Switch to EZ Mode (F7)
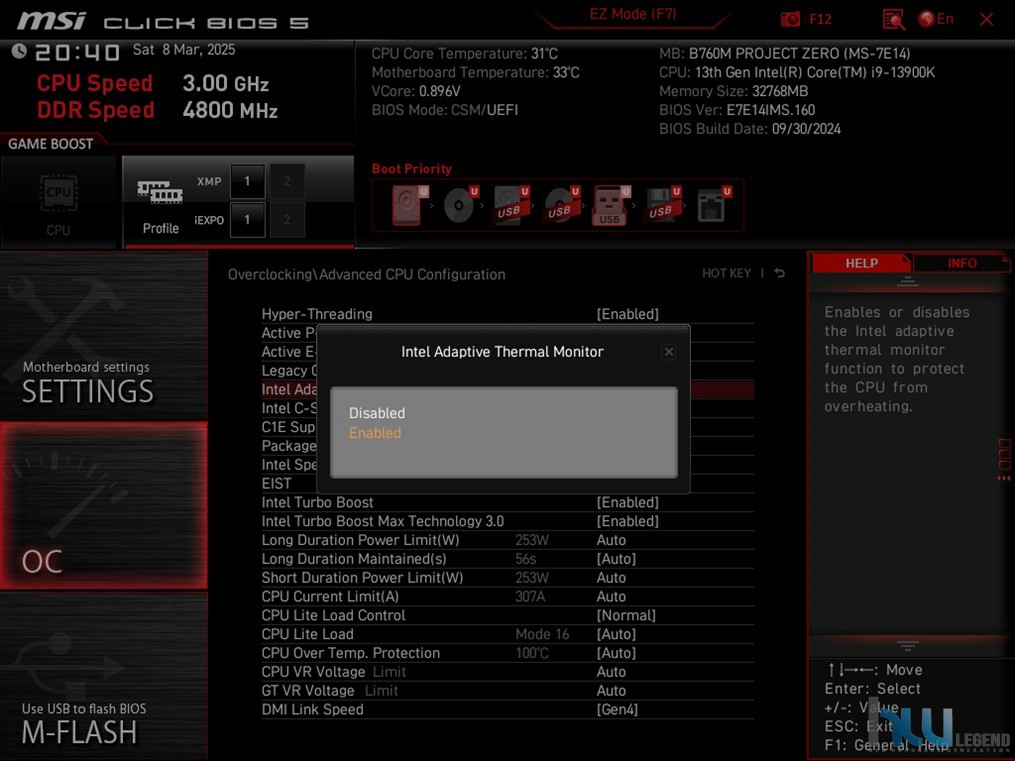Viewport: 1015px width, 761px height. (632, 14)
